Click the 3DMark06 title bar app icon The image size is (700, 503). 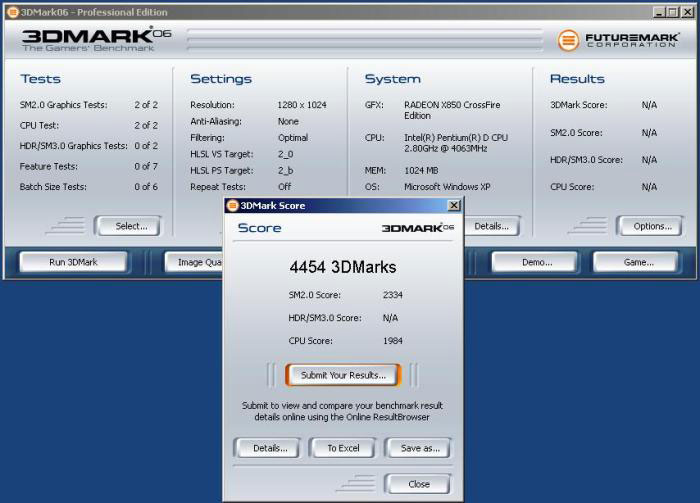[13, 12]
